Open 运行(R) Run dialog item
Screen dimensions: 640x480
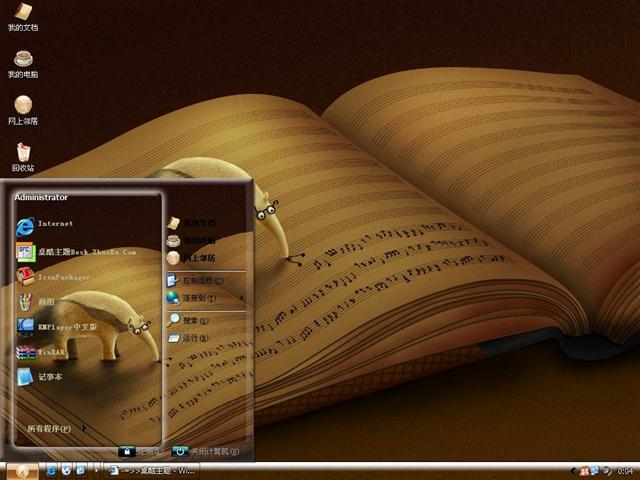point(188,338)
